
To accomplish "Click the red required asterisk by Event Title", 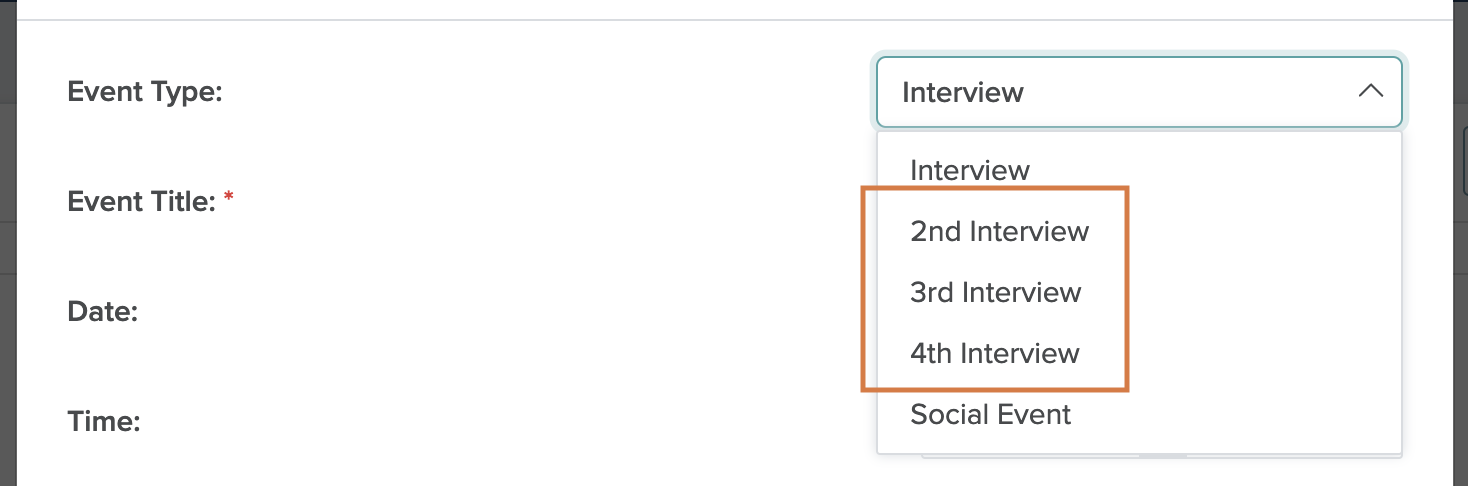I will pyautogui.click(x=229, y=199).
